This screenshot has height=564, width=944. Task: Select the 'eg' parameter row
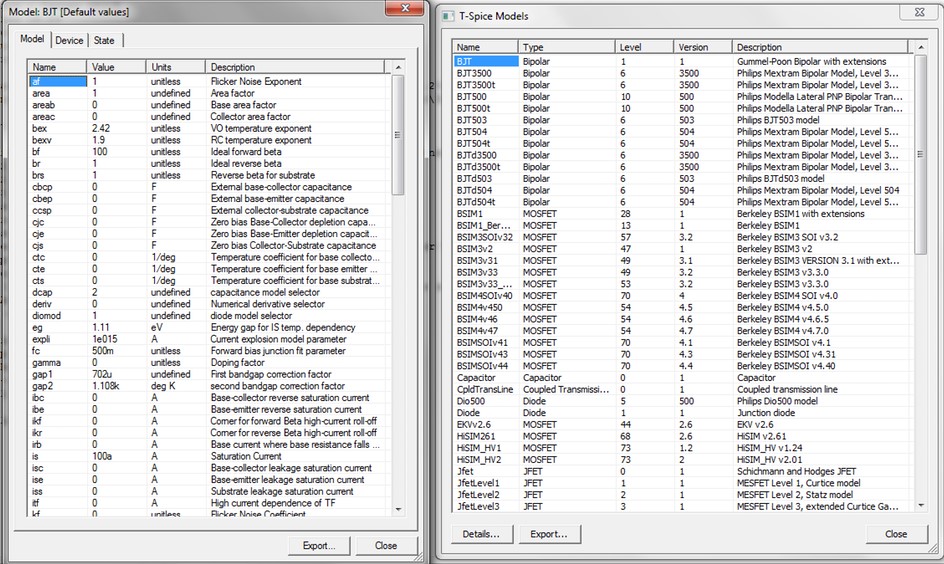click(209, 327)
